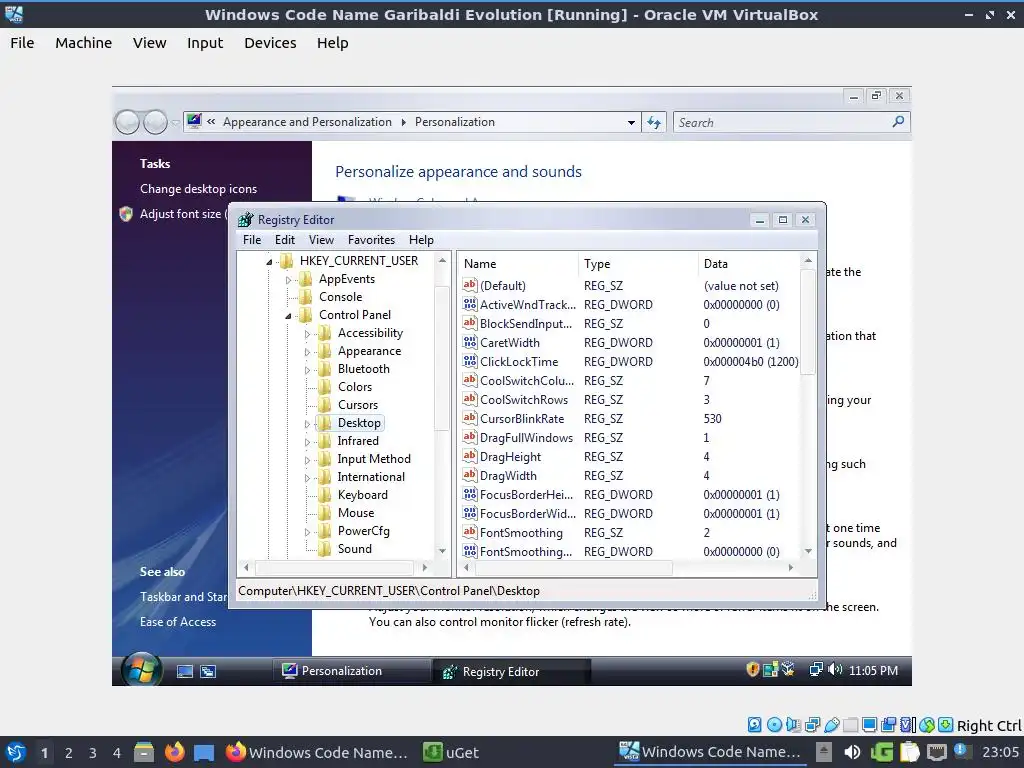This screenshot has height=768, width=1024.
Task: Expand the AppEvents key
Action: [x=288, y=280]
